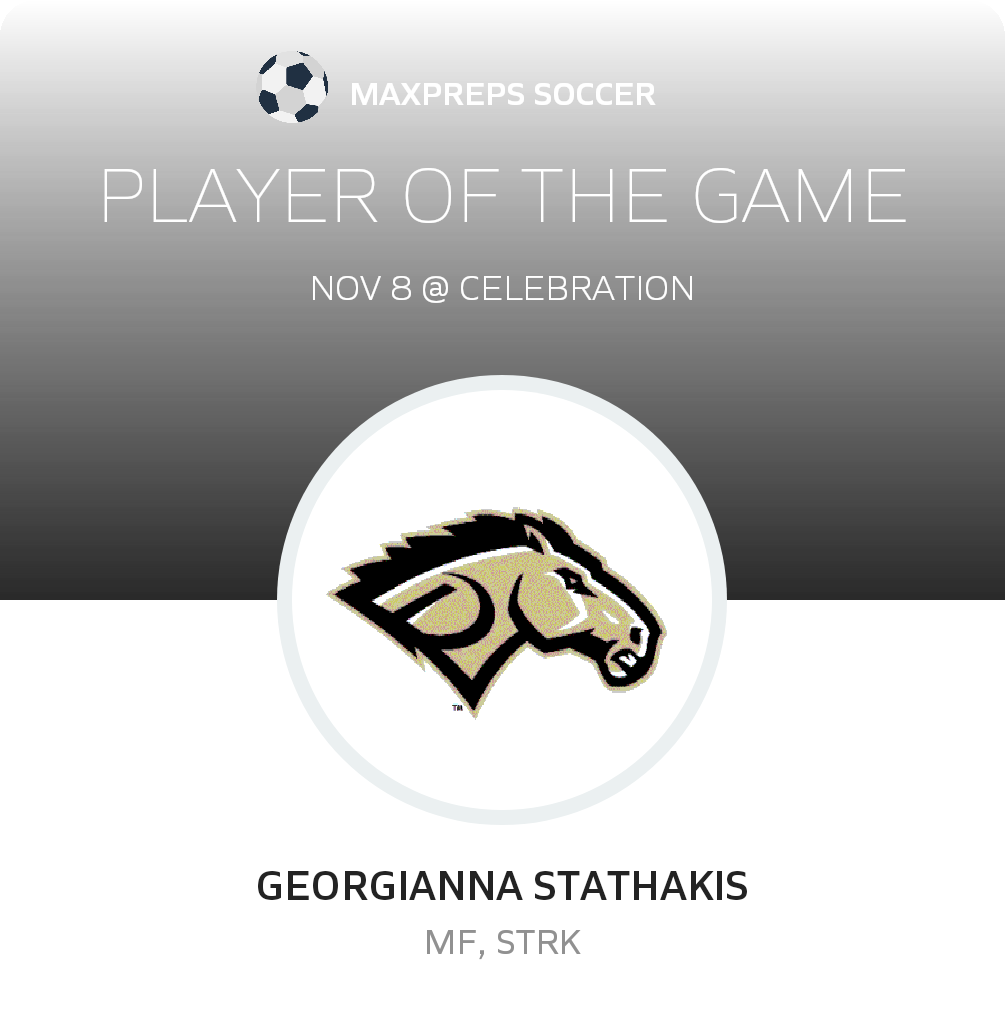Select the word SOCCER in header
The image size is (1005, 1020).
594,95
